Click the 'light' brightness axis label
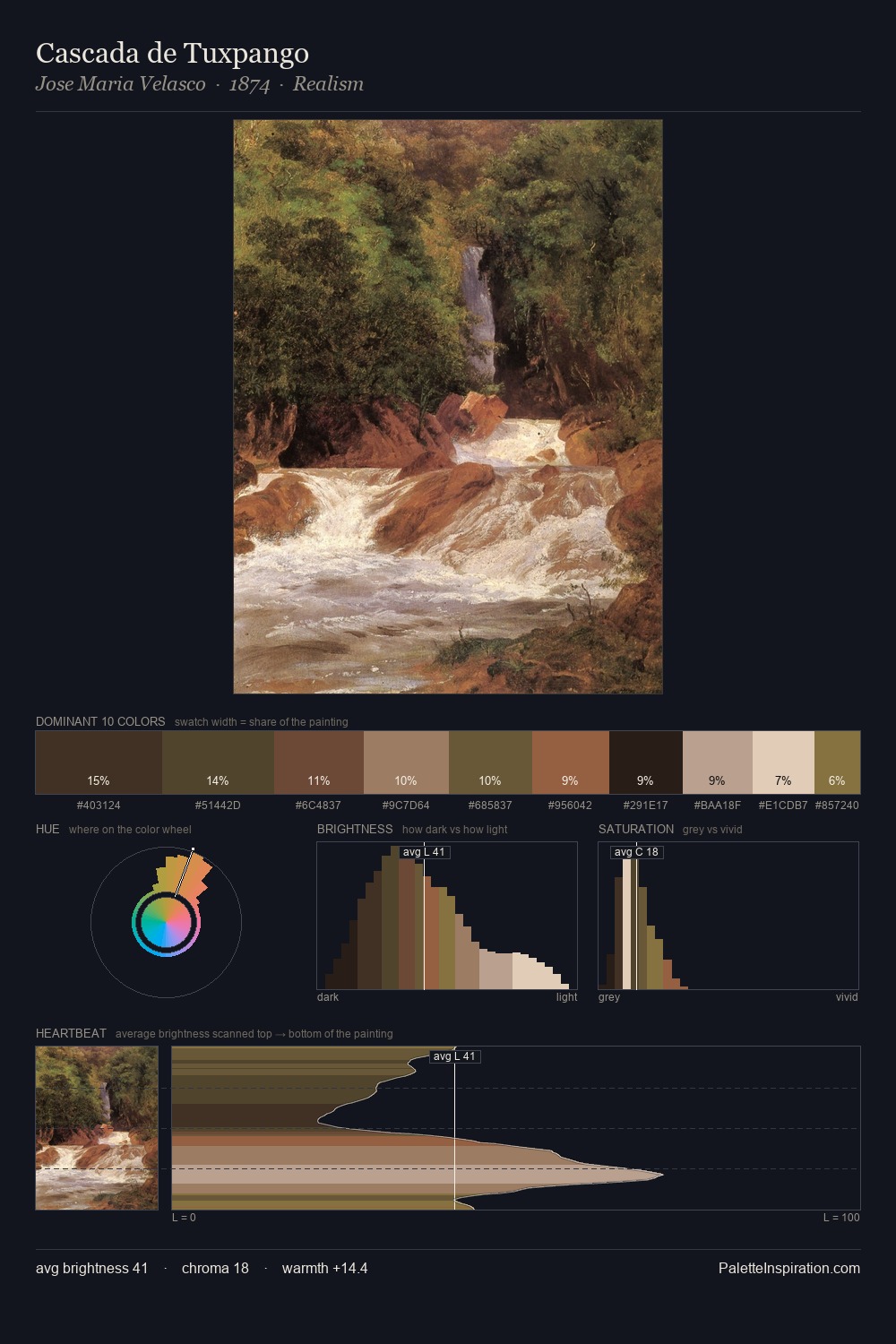The image size is (896, 1344). [566, 997]
